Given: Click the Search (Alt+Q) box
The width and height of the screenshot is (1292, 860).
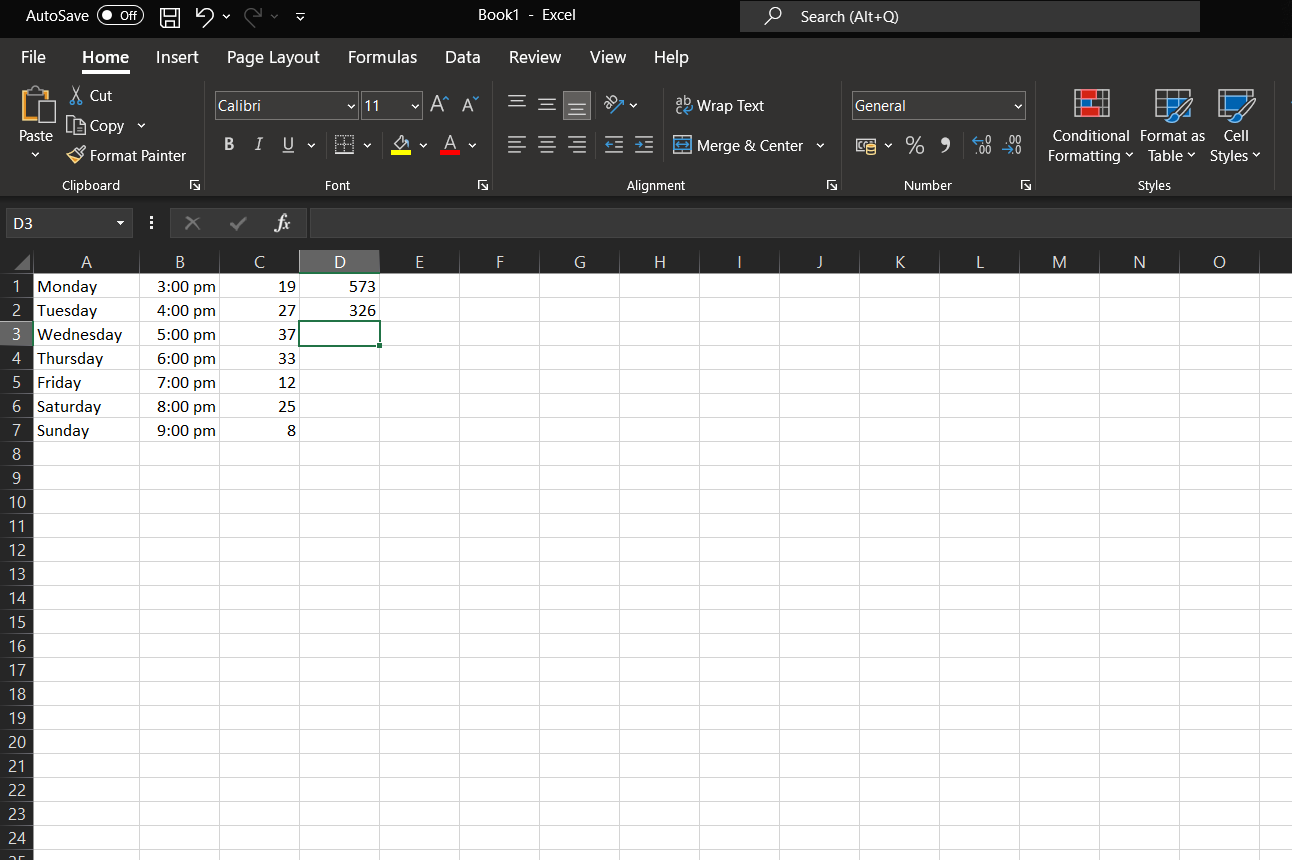Looking at the screenshot, I should (x=969, y=16).
